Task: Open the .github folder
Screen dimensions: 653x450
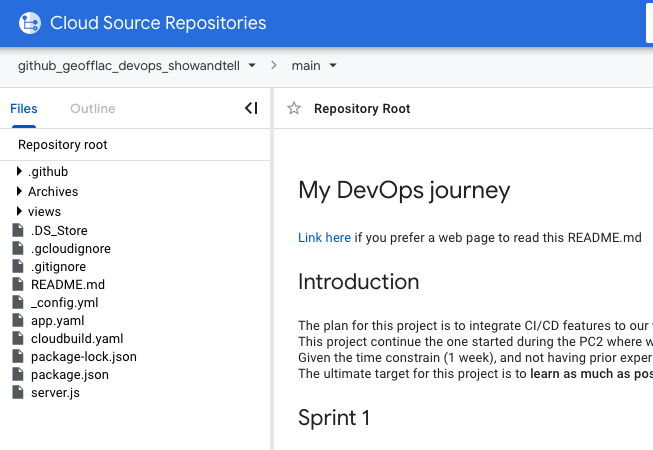Action: (x=48, y=172)
